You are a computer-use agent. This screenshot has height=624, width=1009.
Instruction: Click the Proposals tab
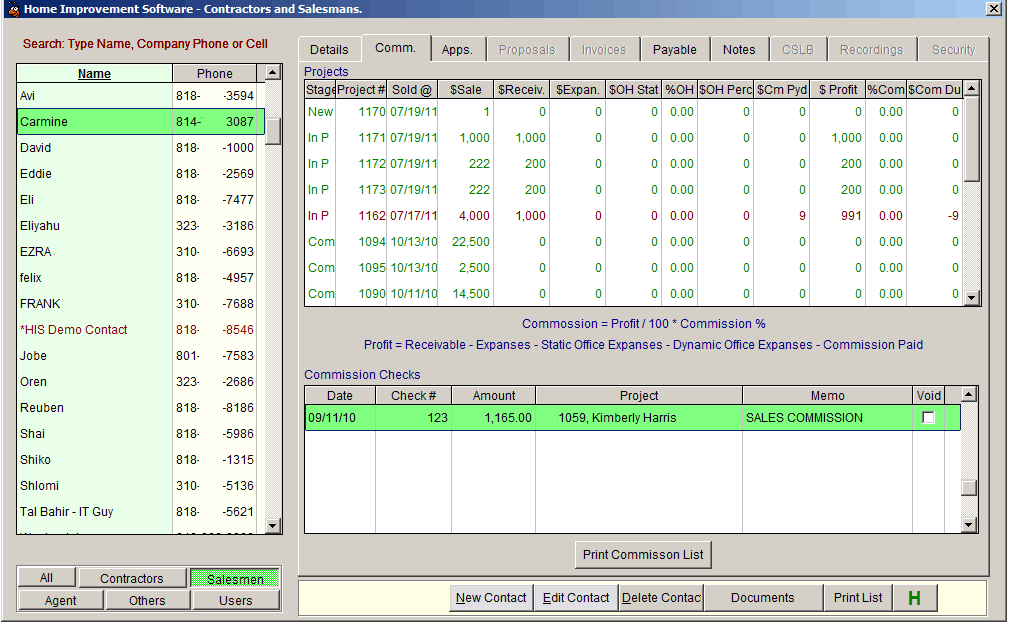coord(526,50)
